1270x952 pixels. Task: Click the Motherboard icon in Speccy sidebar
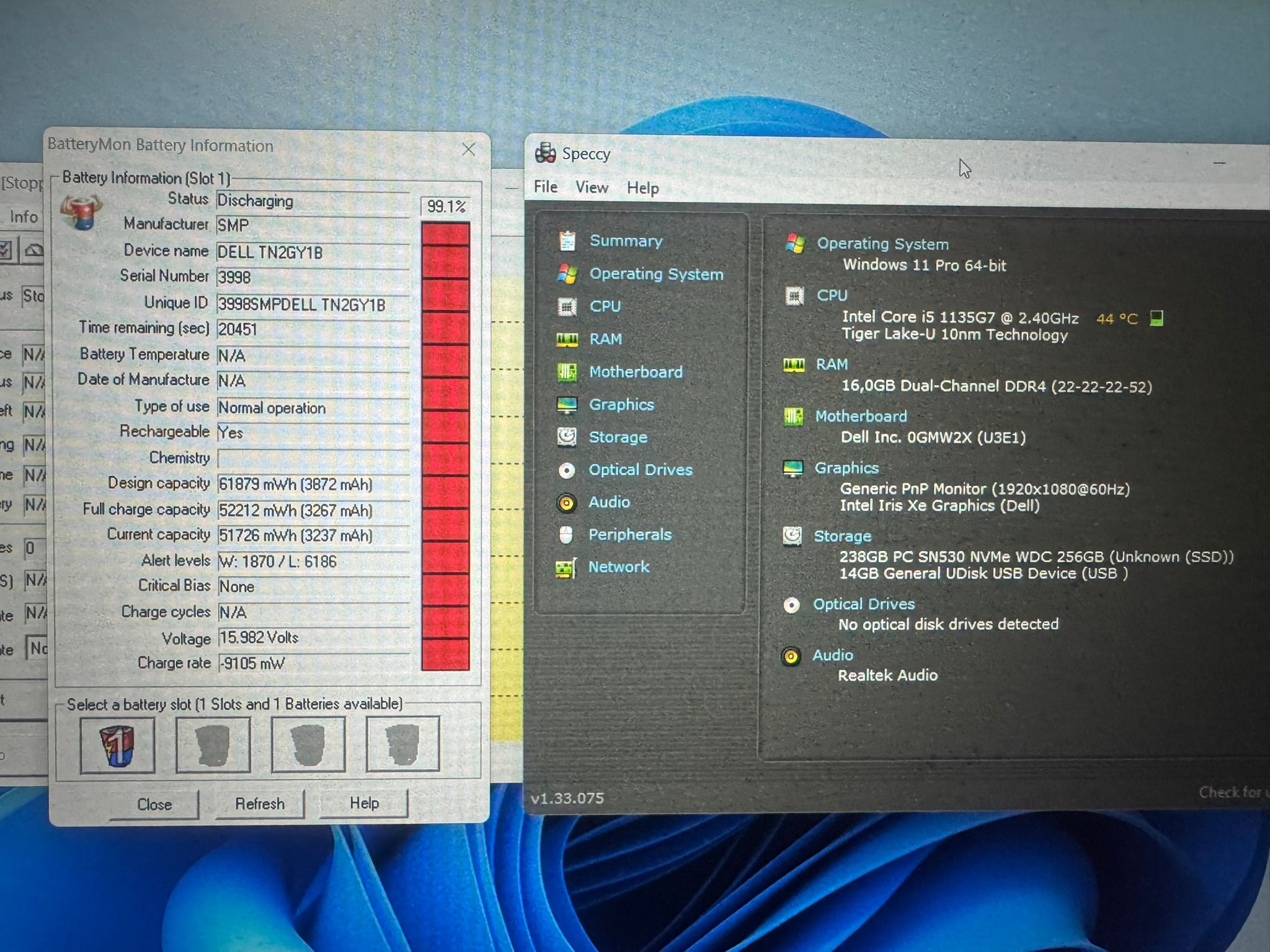click(x=567, y=372)
